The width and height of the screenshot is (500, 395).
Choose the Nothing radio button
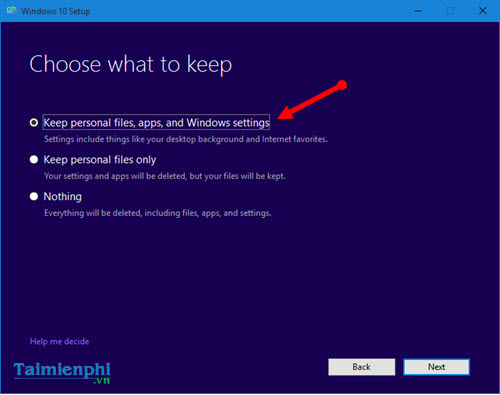[x=34, y=196]
